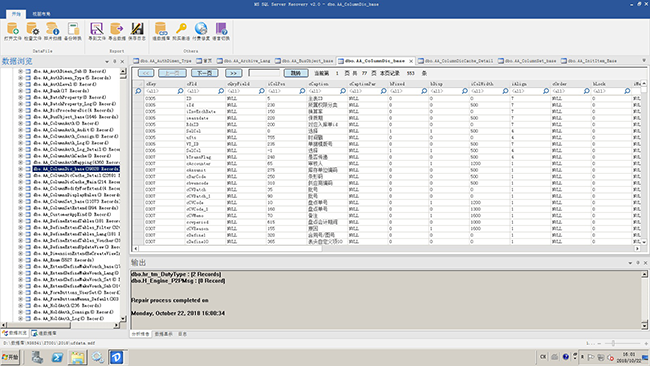Open the cKey column filter magnifier dropdown

point(180,91)
